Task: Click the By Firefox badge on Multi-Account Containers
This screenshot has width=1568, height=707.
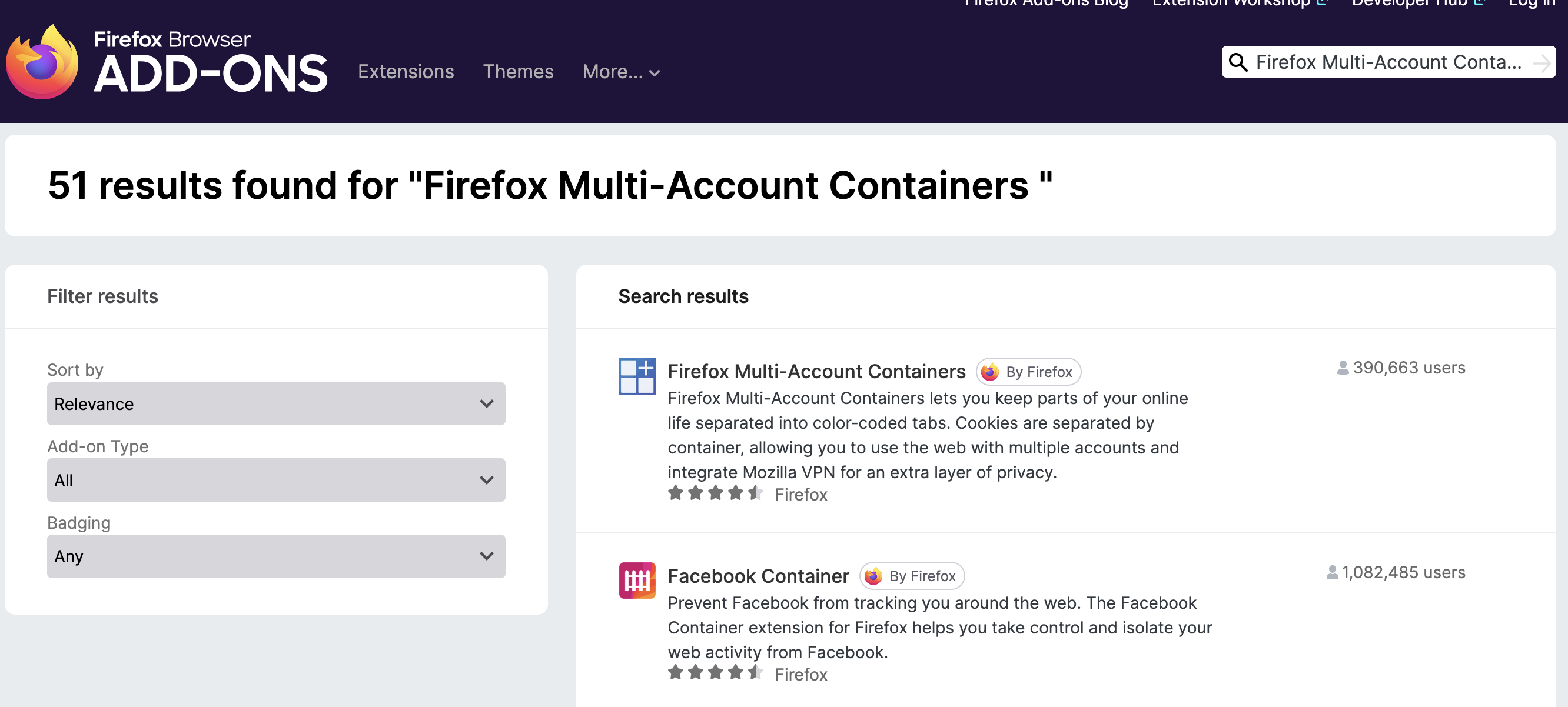Action: pyautogui.click(x=1028, y=371)
